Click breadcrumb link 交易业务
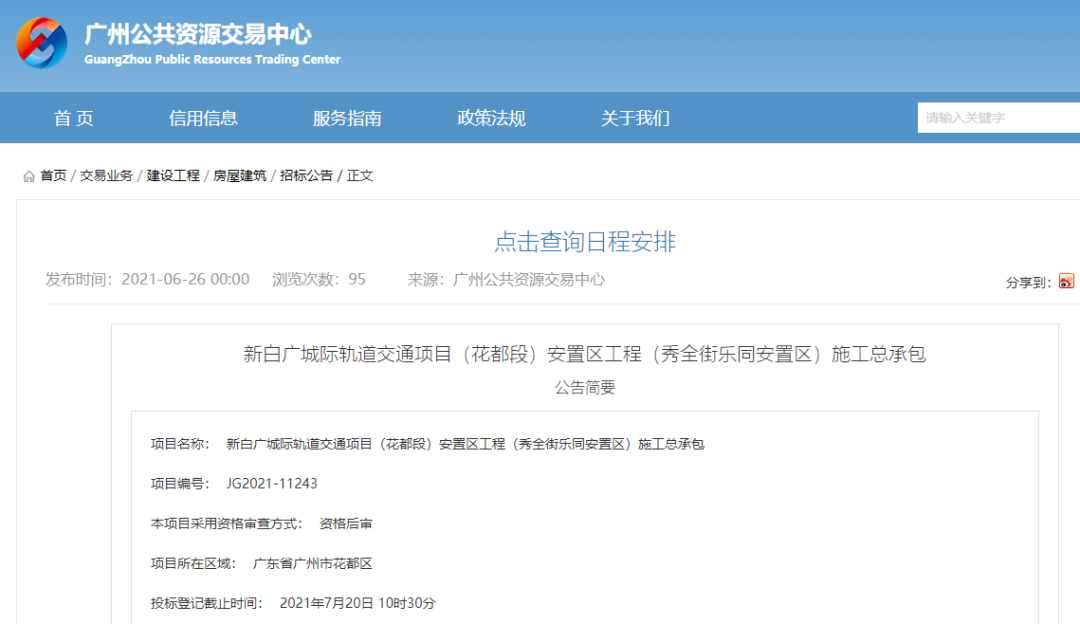This screenshot has height=624, width=1080. (x=106, y=176)
